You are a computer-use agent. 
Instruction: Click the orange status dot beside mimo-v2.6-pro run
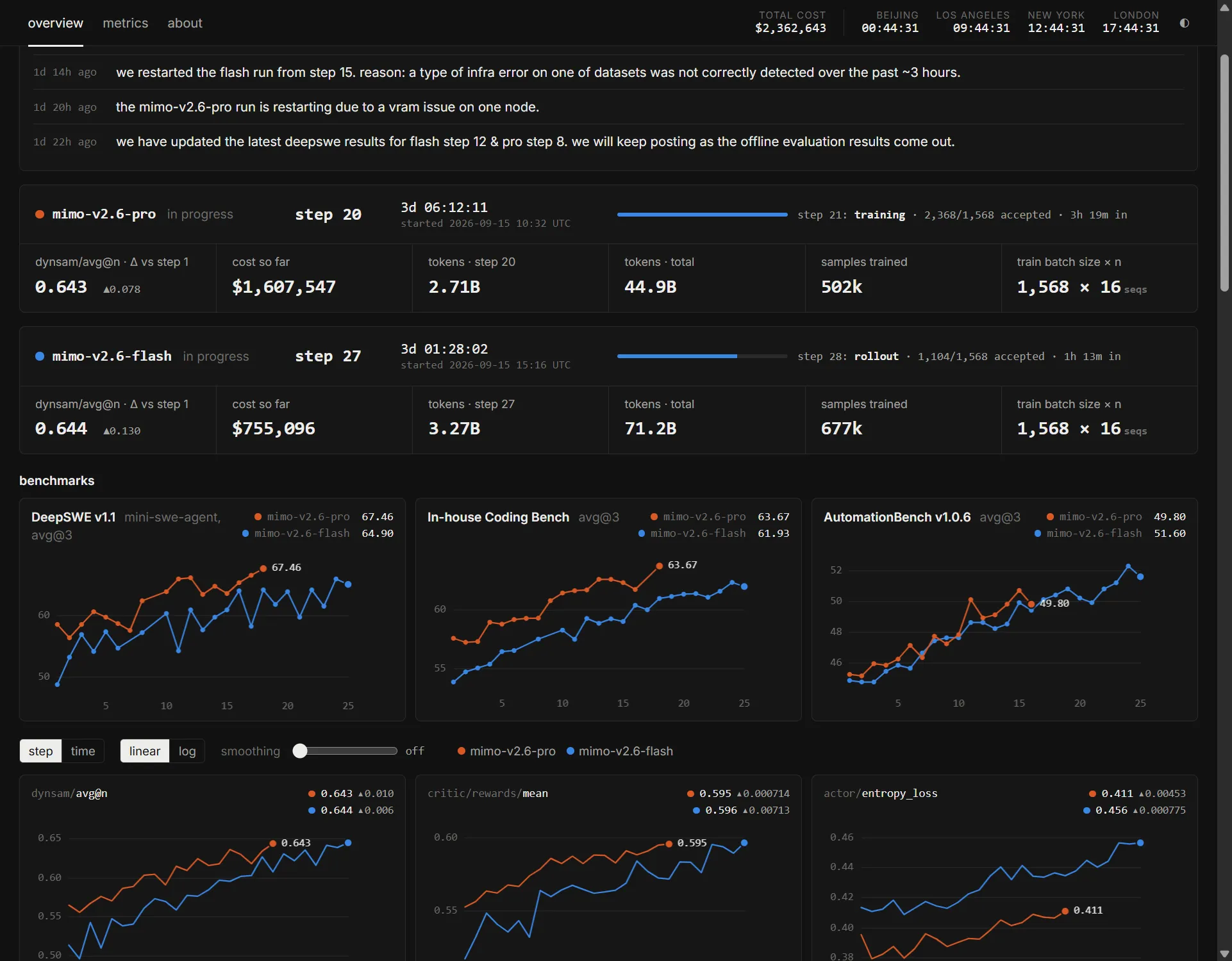click(40, 215)
